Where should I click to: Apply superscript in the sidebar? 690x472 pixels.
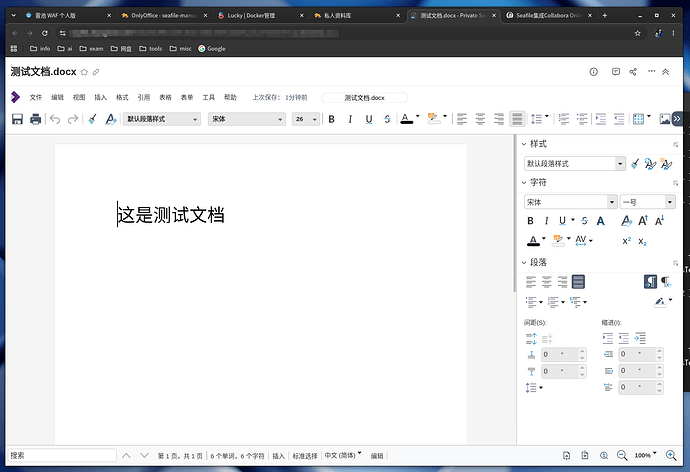(627, 241)
